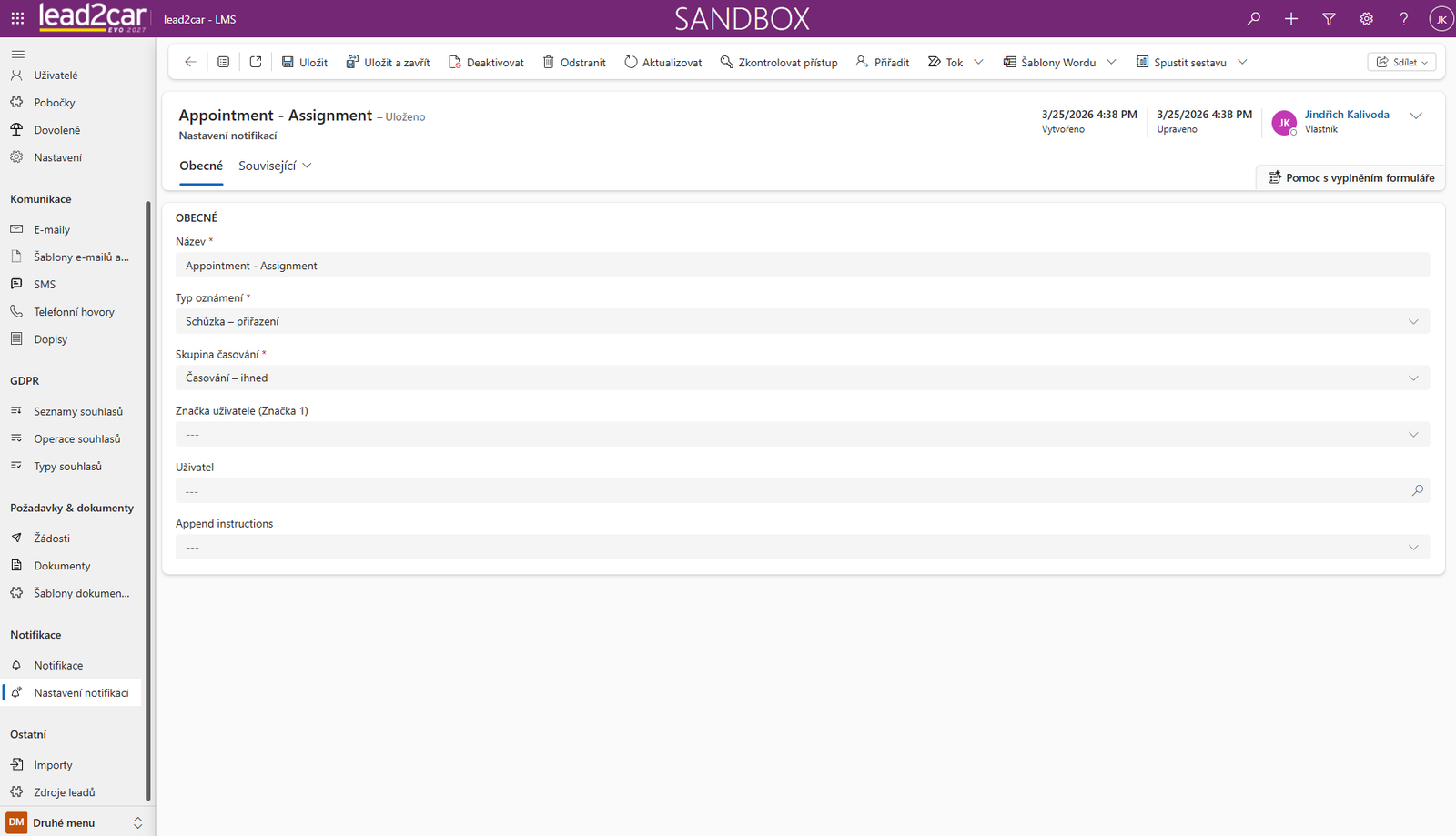Open Telefonní hovory in sidebar

pos(73,311)
